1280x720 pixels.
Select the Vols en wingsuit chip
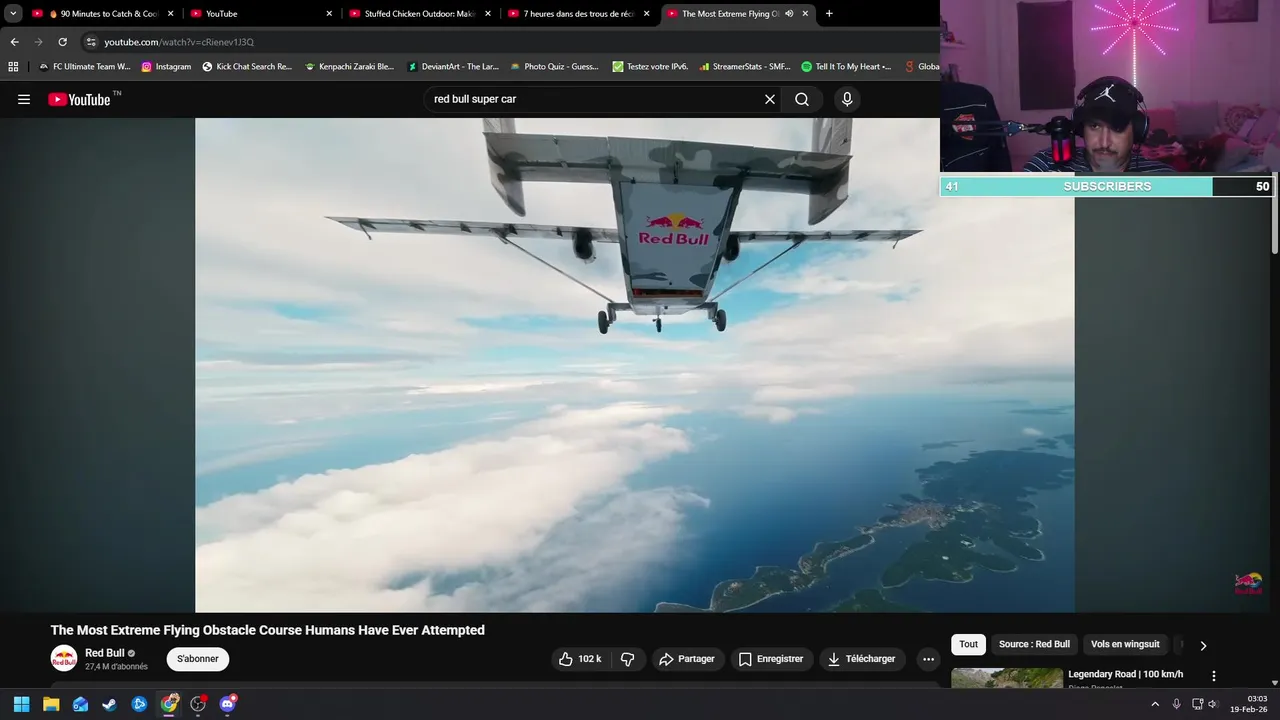[x=1125, y=644]
